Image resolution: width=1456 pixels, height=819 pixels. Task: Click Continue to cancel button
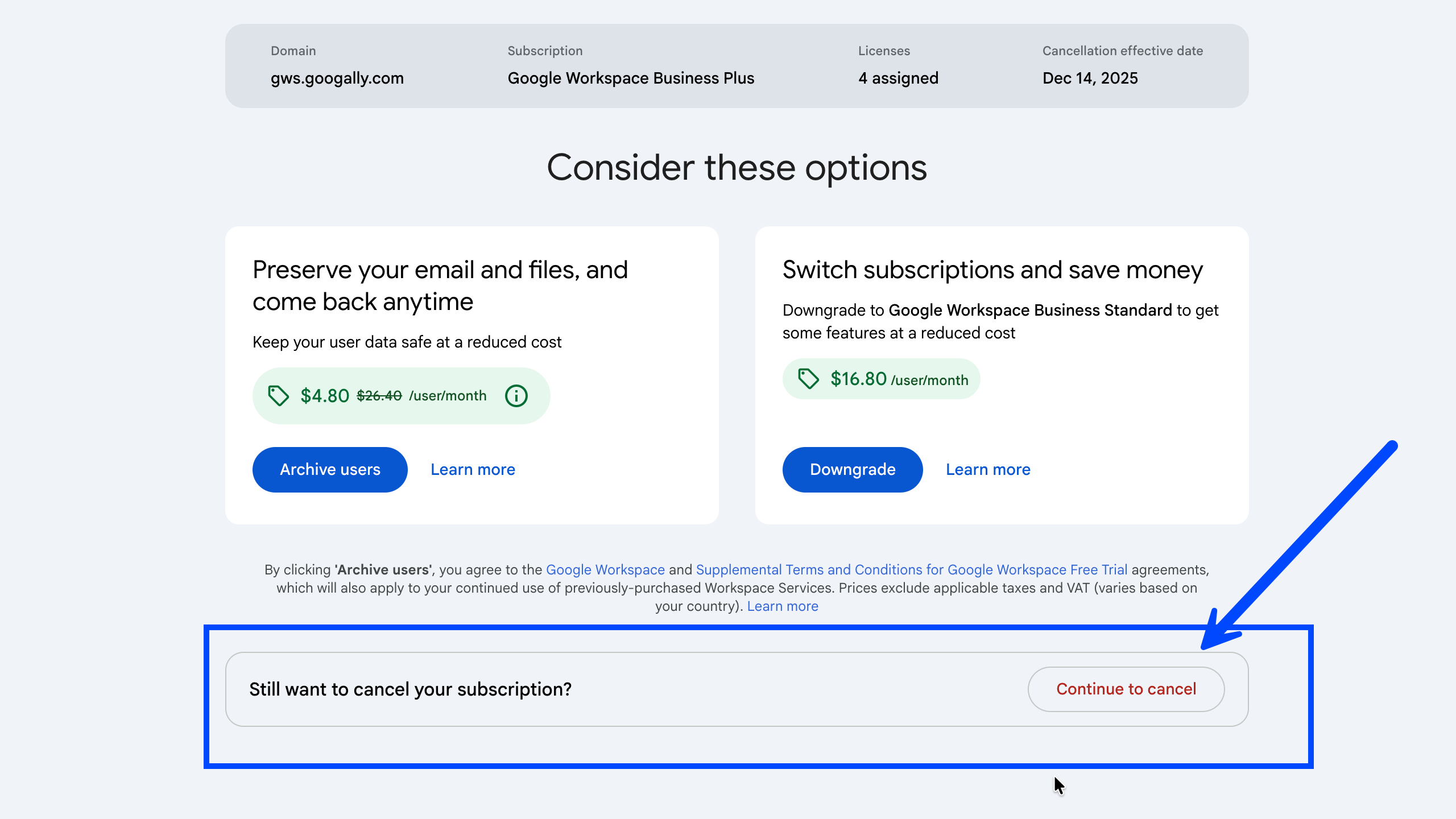coord(1126,689)
